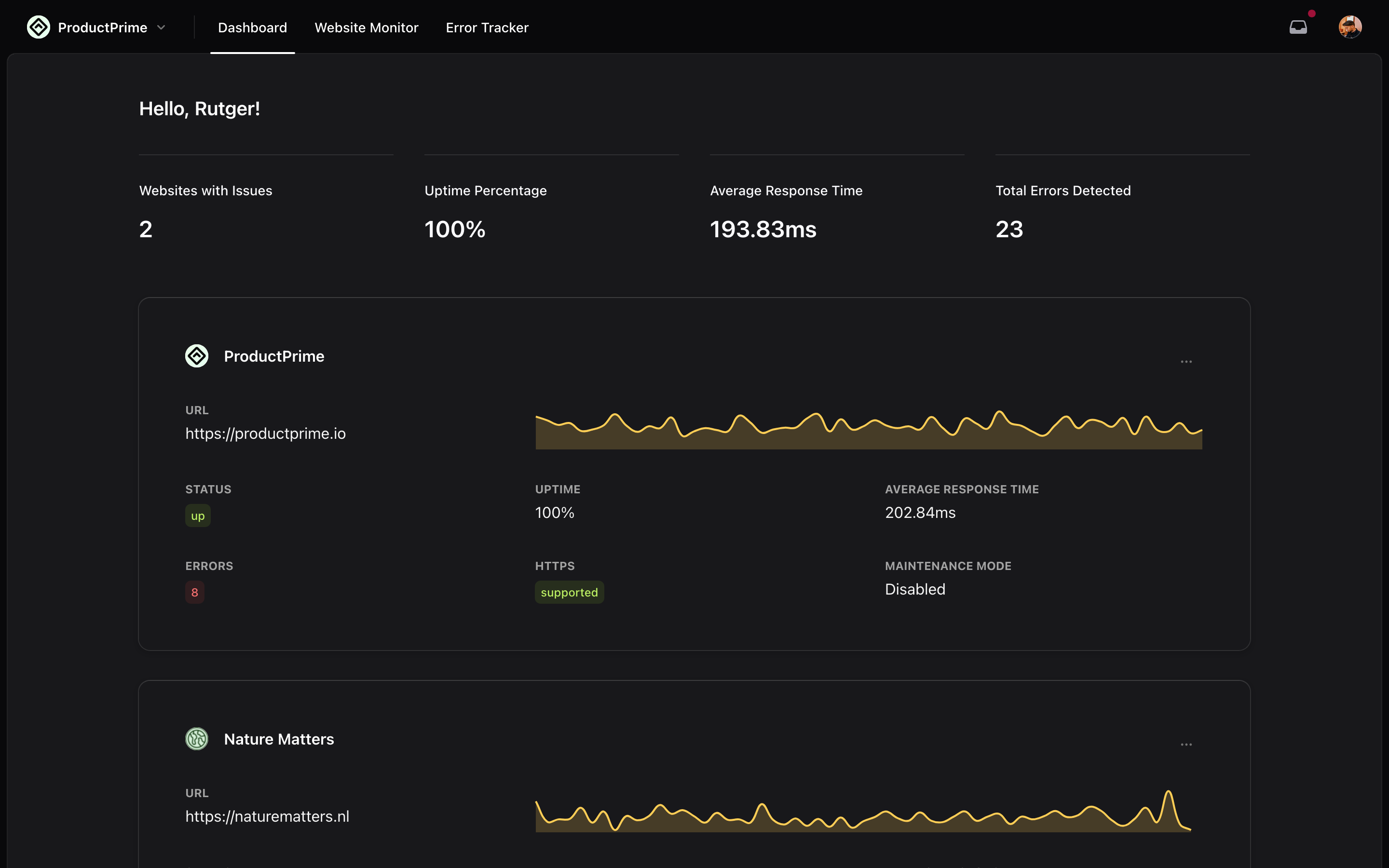Switch to the Dashboard tab
The image size is (1389, 868).
(253, 27)
